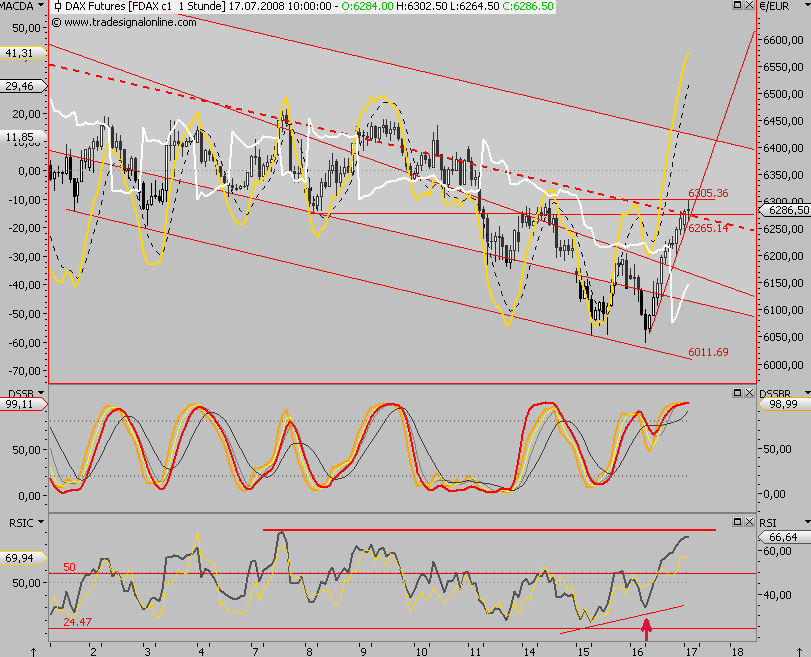Click date 10 on the time axis
This screenshot has width=811, height=657.
click(422, 651)
